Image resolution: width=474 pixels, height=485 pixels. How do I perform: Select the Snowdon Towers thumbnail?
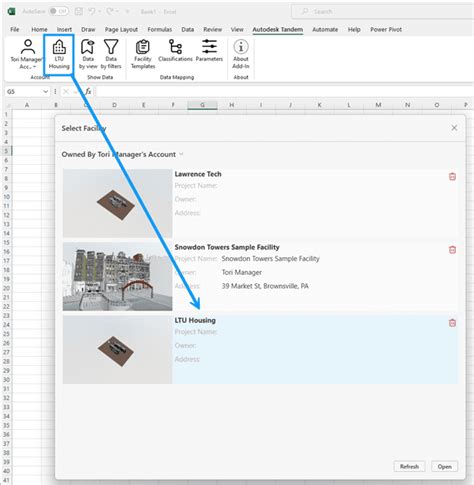pyautogui.click(x=117, y=276)
